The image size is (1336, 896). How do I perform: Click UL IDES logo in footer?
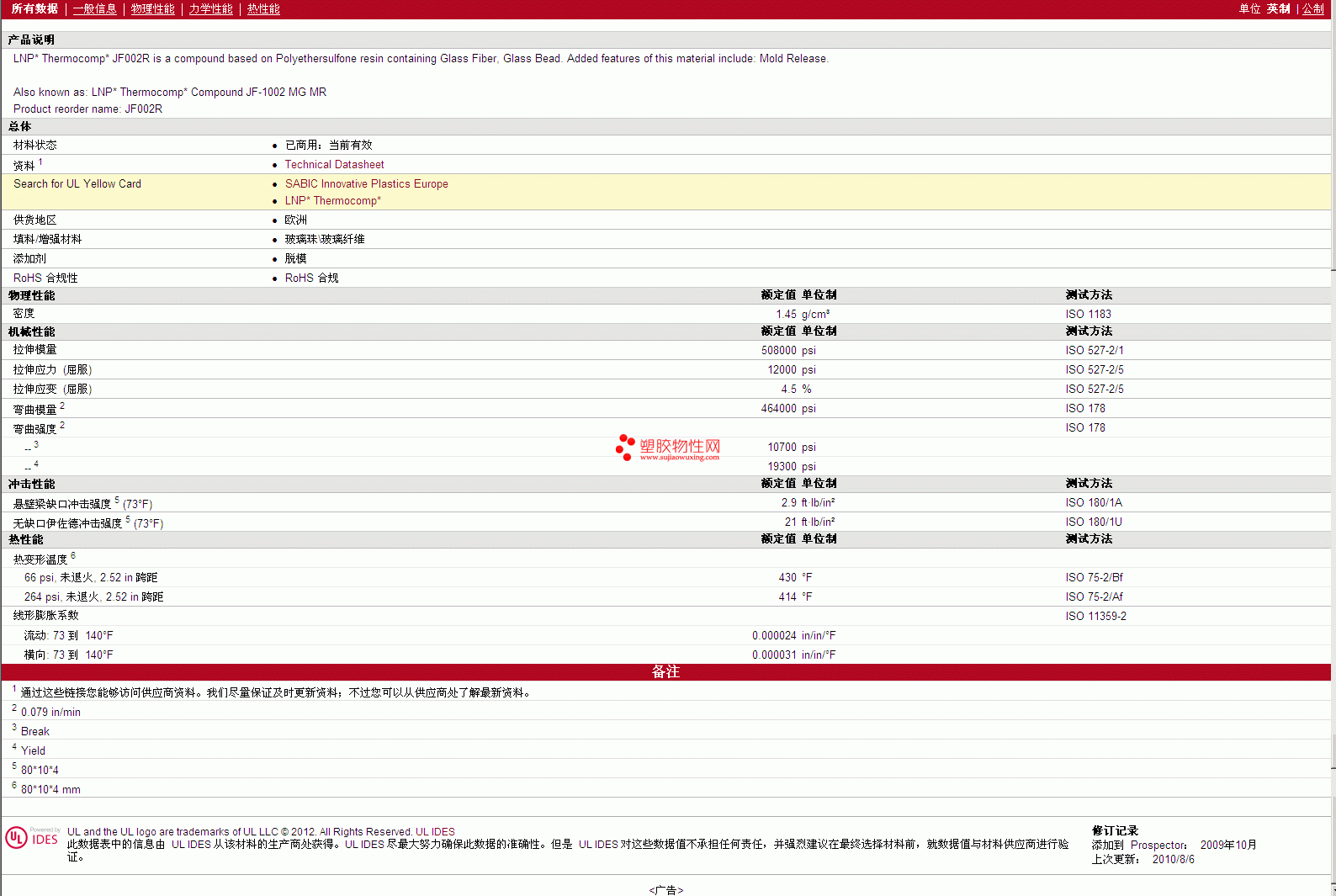pyautogui.click(x=32, y=838)
